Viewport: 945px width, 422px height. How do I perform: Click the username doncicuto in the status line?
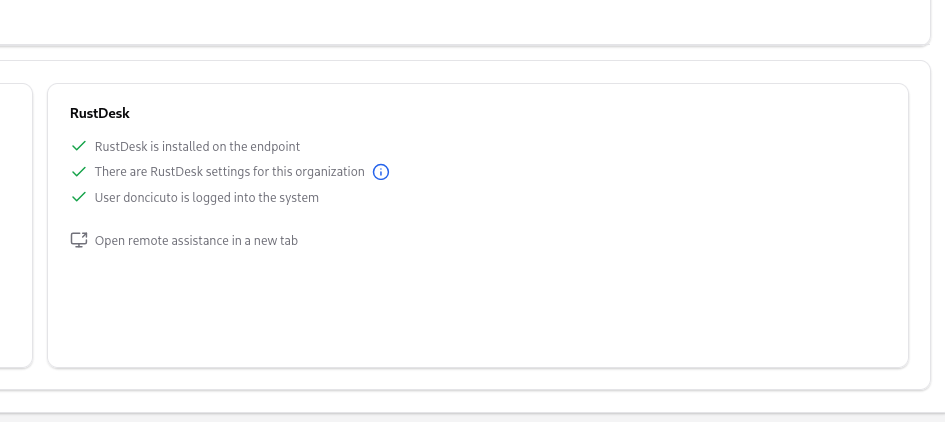point(150,198)
